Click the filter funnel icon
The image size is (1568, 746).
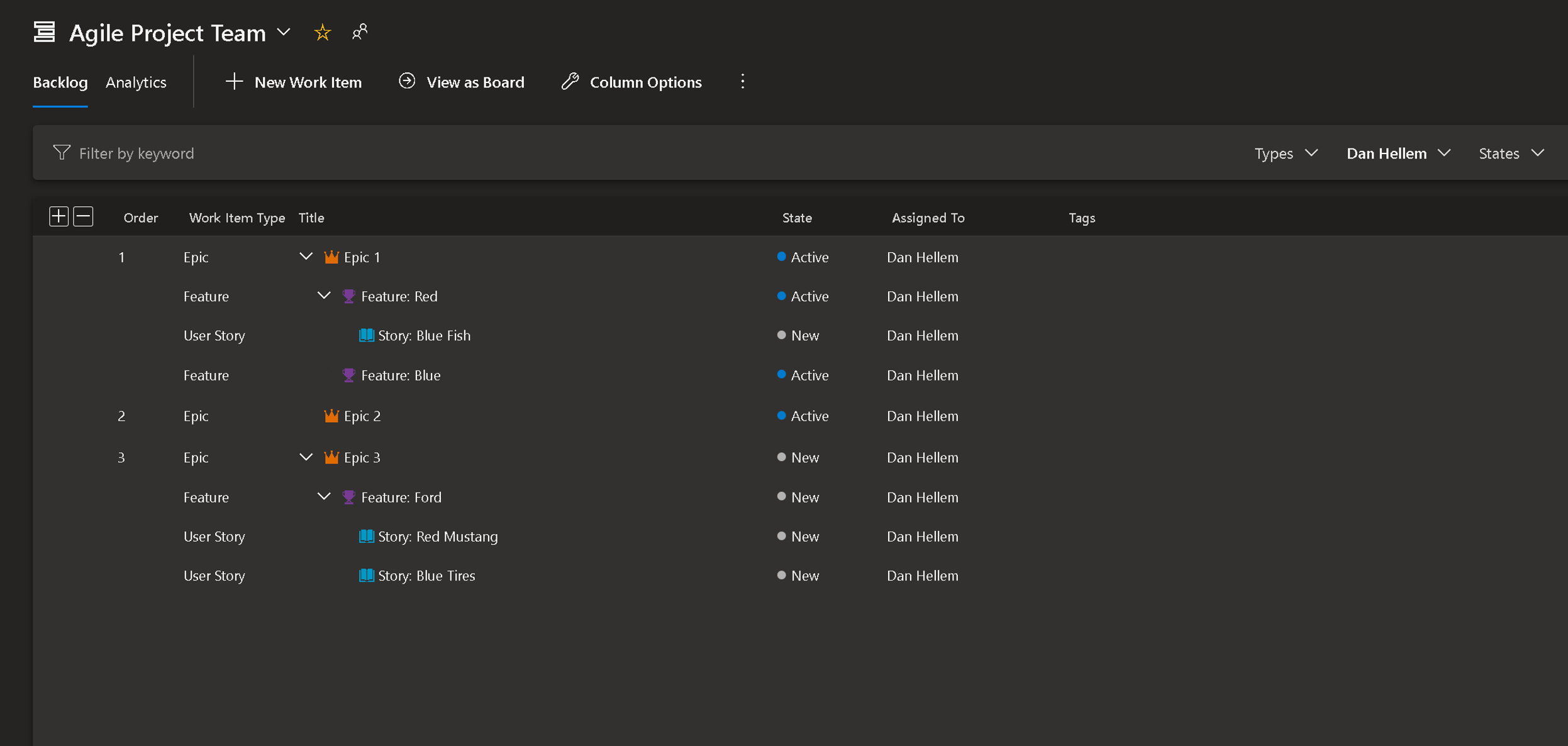tap(62, 153)
